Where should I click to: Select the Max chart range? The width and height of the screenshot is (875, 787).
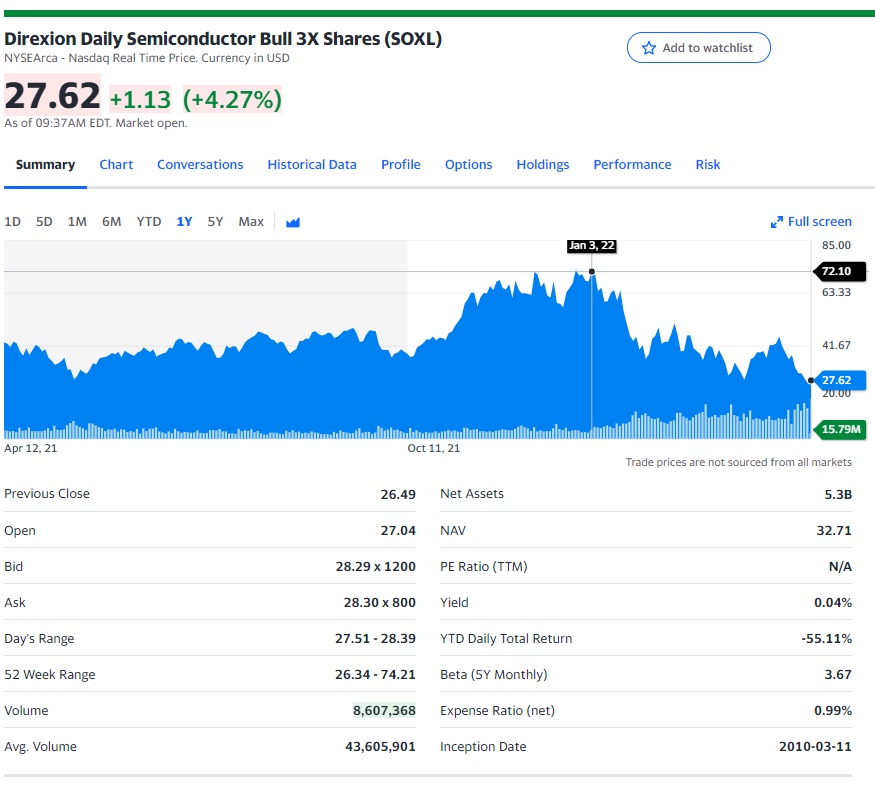click(251, 222)
